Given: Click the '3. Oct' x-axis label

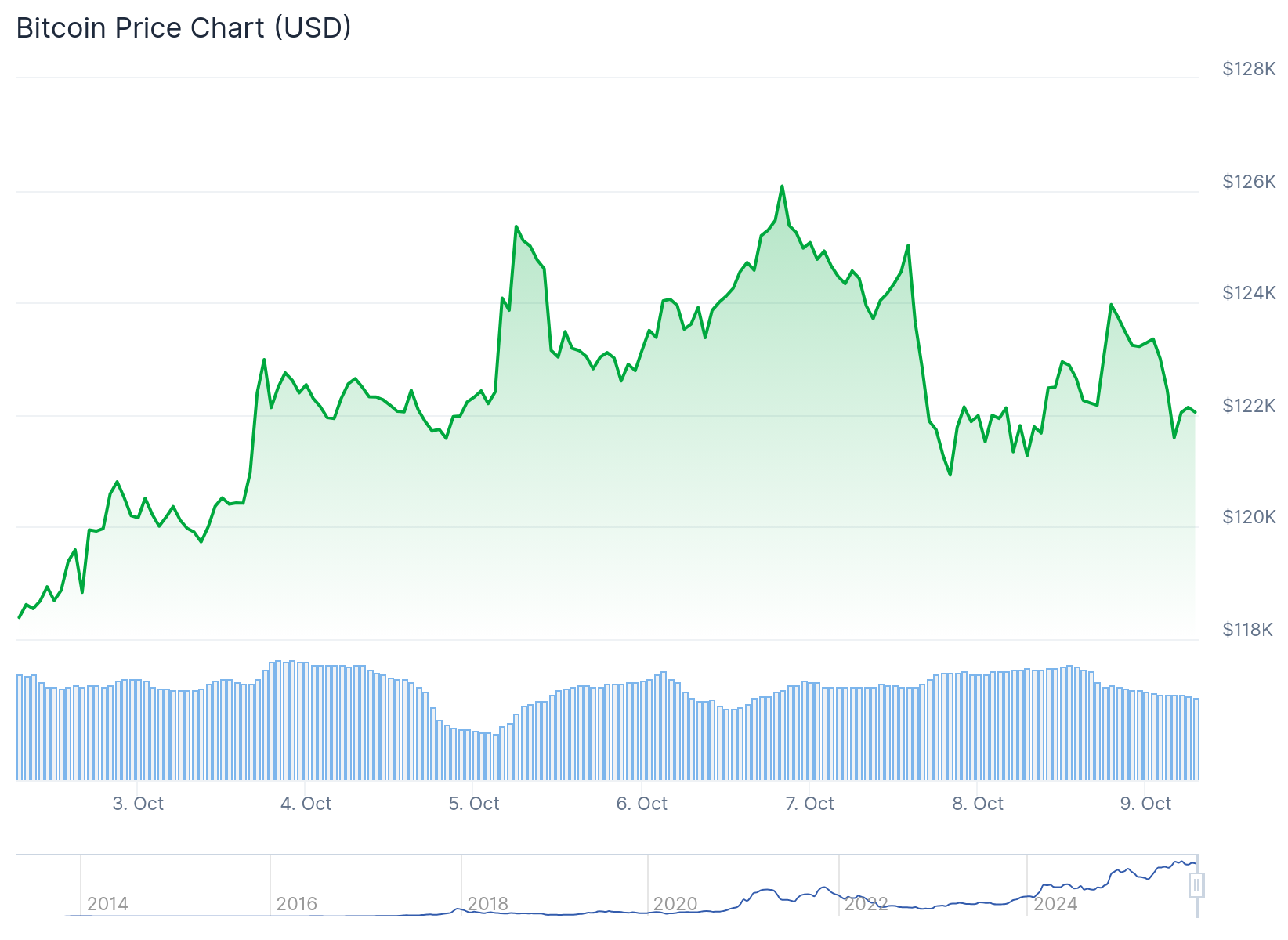Looking at the screenshot, I should tap(138, 804).
